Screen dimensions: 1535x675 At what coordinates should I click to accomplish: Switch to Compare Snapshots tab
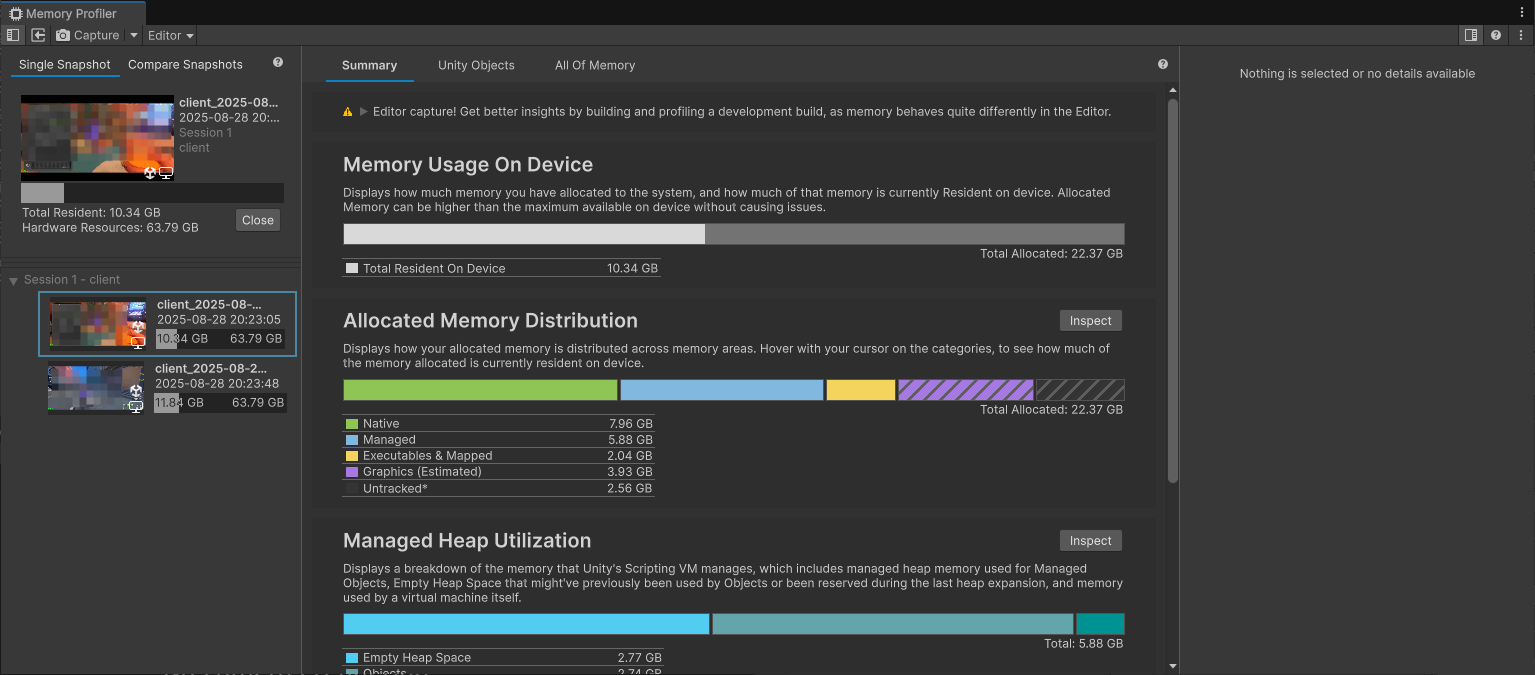[185, 65]
